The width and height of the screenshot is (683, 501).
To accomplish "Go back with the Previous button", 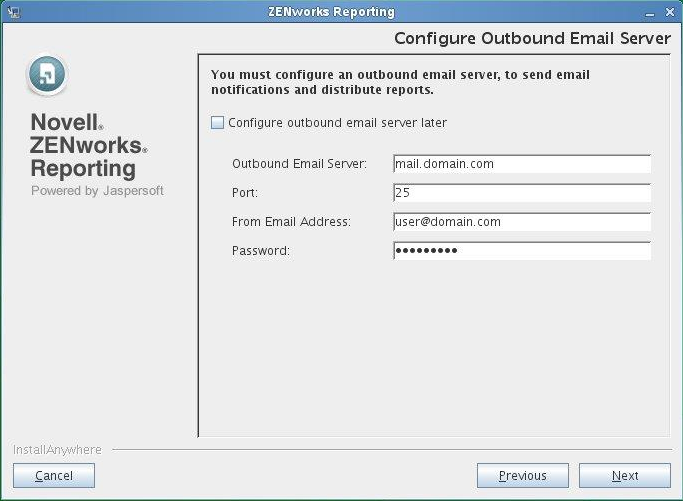I will (x=523, y=475).
